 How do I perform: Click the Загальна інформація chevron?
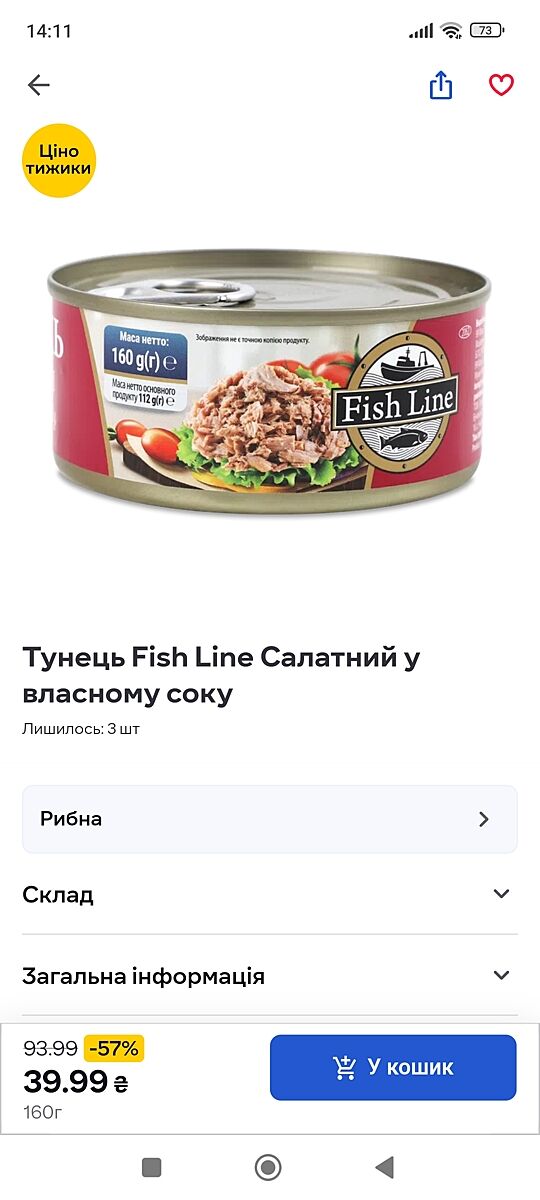502,975
